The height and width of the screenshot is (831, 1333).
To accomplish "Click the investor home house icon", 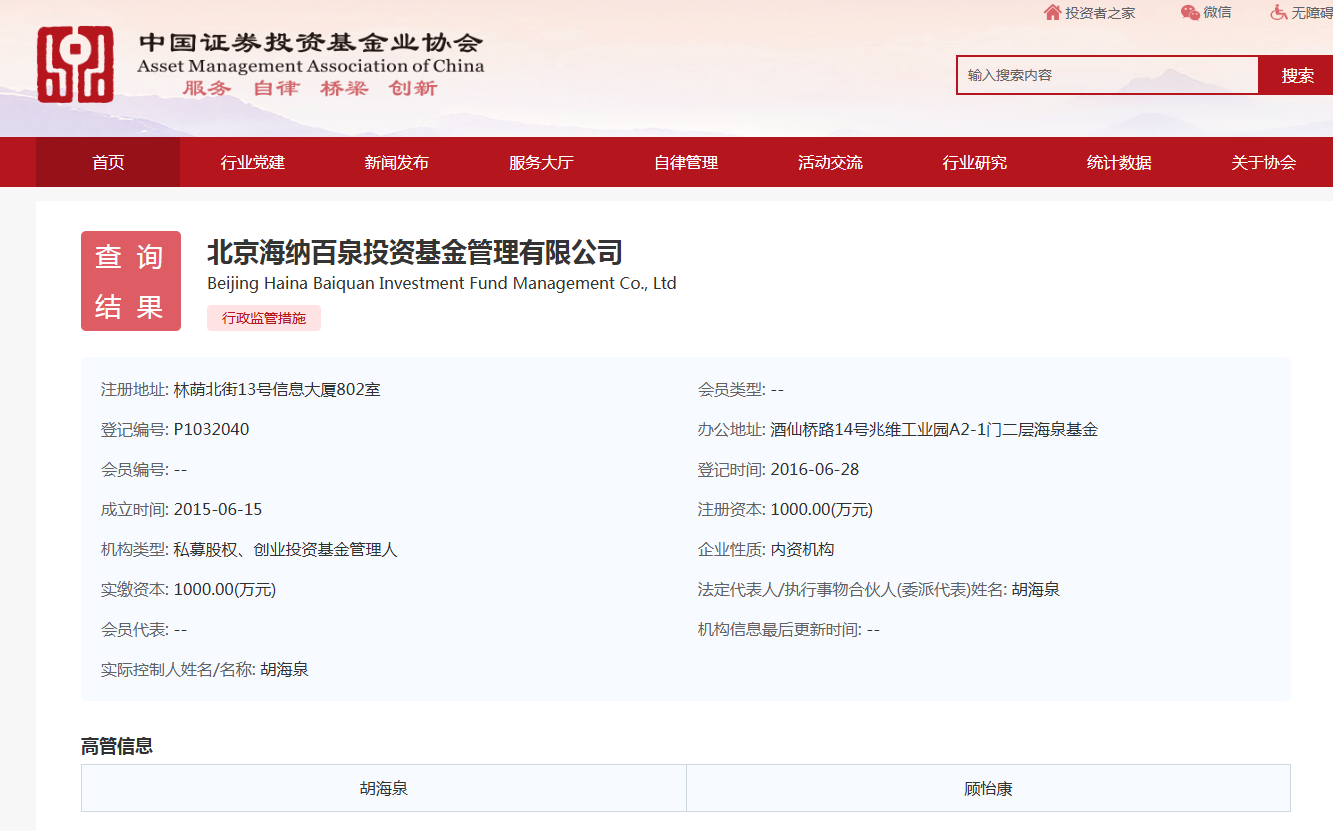I will [1052, 13].
